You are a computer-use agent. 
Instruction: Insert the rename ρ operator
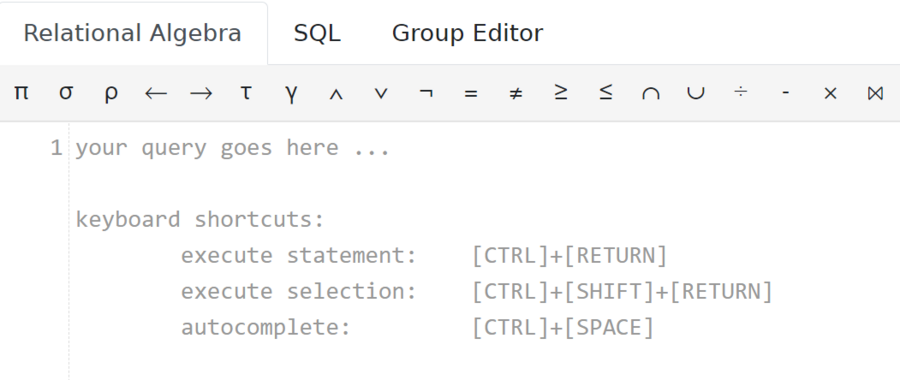point(111,92)
